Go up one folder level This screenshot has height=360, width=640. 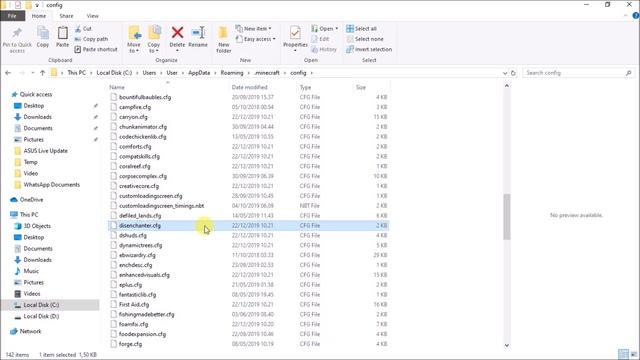coord(42,73)
